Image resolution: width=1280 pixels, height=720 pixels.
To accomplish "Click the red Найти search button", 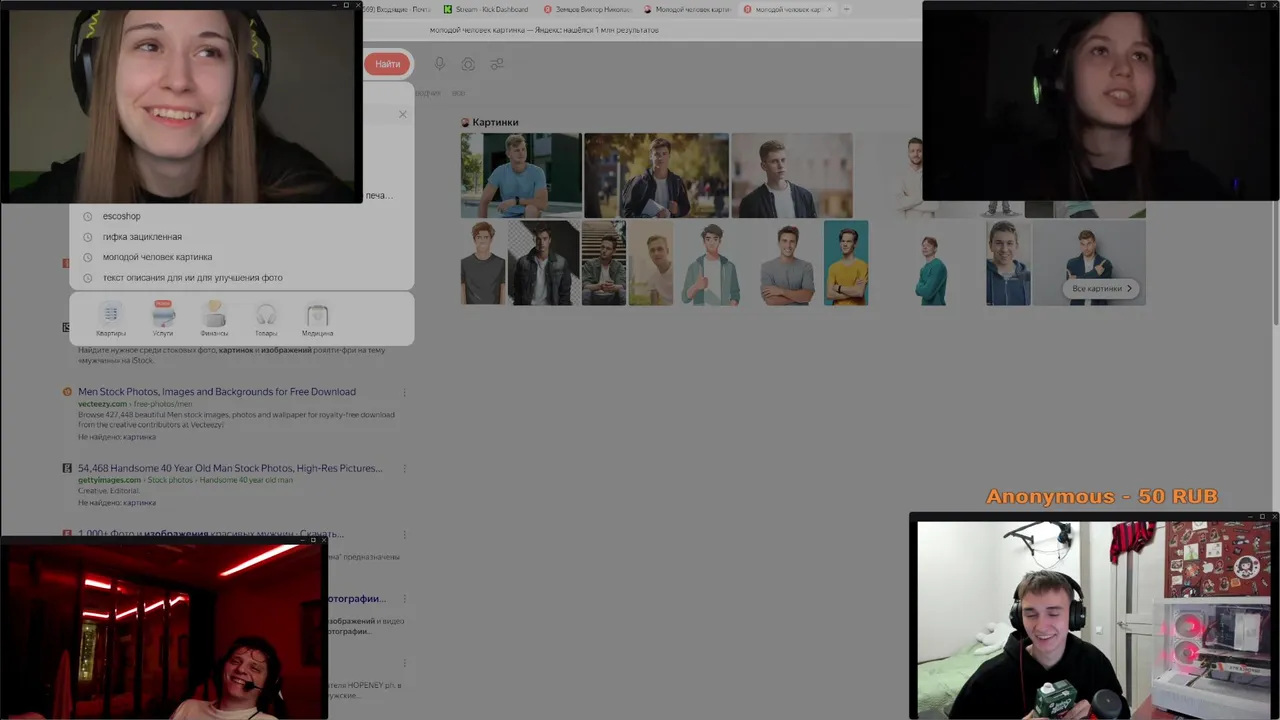I will 387,64.
